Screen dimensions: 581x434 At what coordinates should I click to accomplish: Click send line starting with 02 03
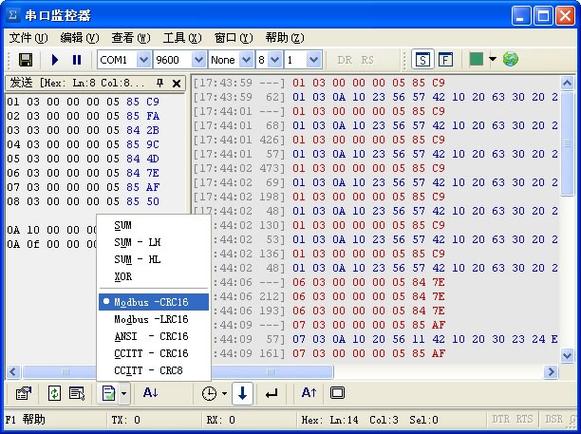(83, 116)
